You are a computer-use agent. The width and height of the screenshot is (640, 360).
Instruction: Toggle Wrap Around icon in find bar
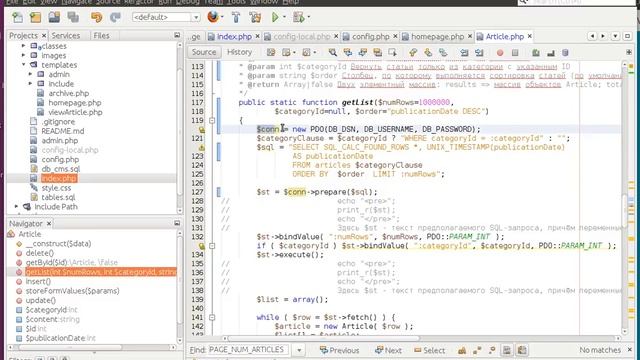(522, 350)
